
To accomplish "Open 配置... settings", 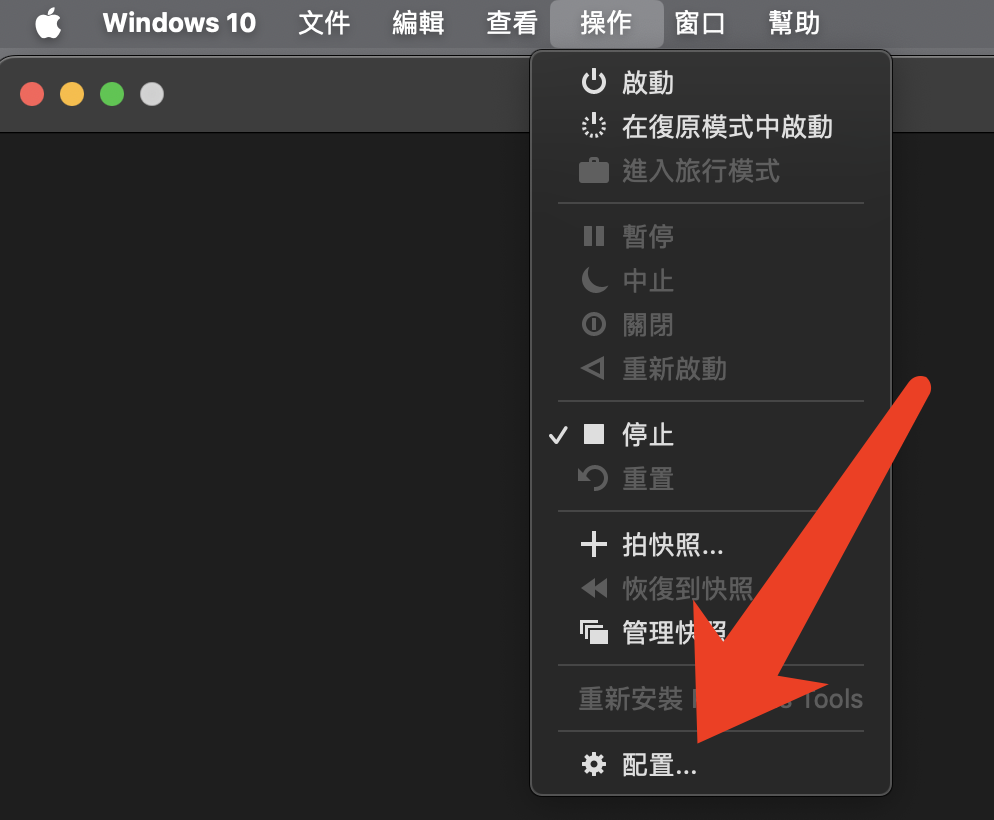I will pos(711,765).
